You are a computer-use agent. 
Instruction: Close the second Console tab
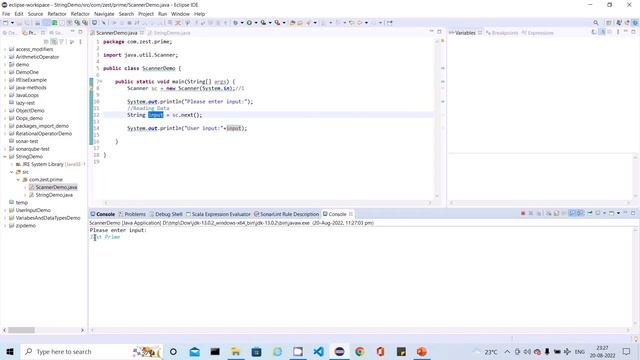click(351, 214)
